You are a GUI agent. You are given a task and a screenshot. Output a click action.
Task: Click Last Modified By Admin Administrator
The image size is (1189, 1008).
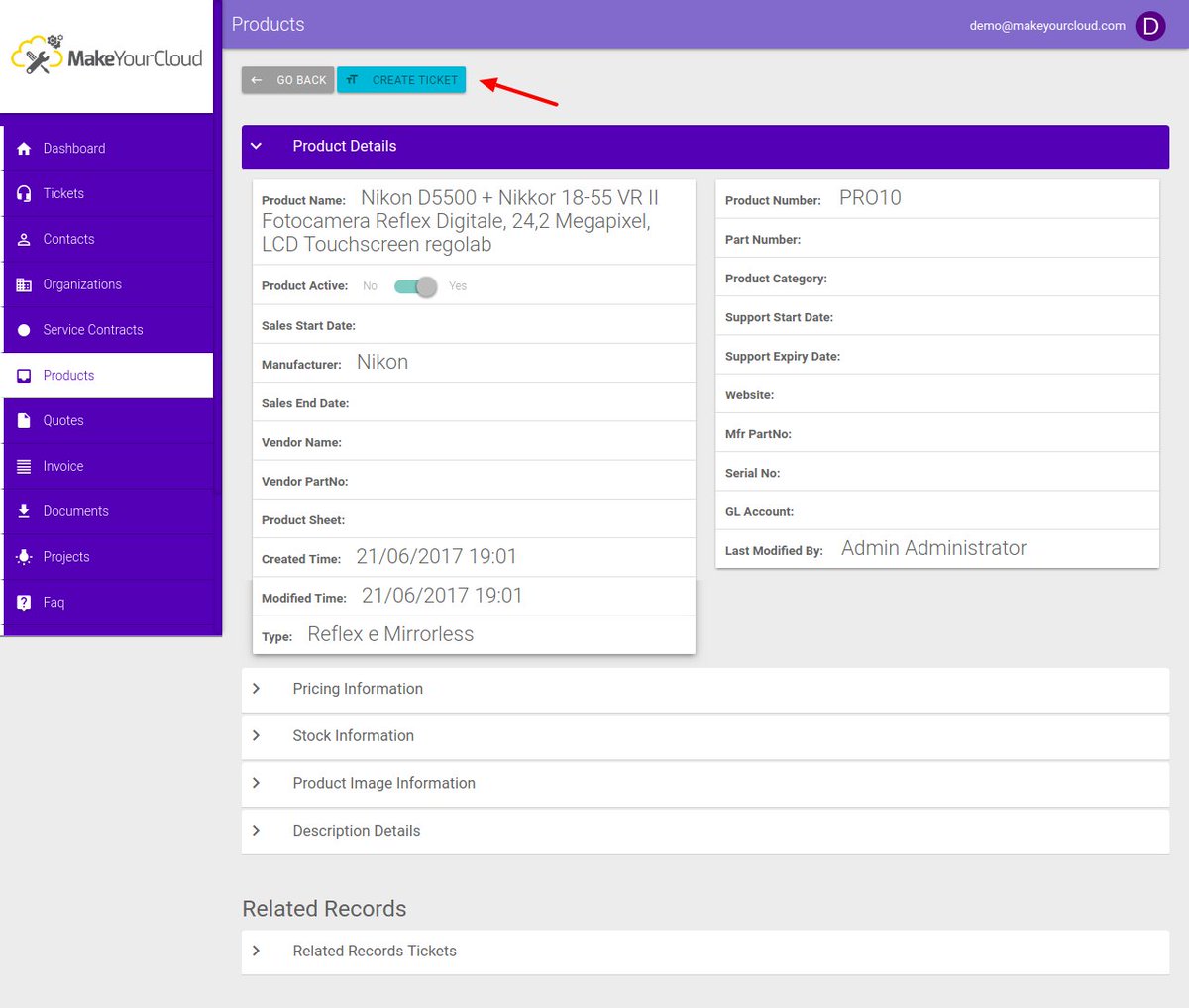coord(933,548)
